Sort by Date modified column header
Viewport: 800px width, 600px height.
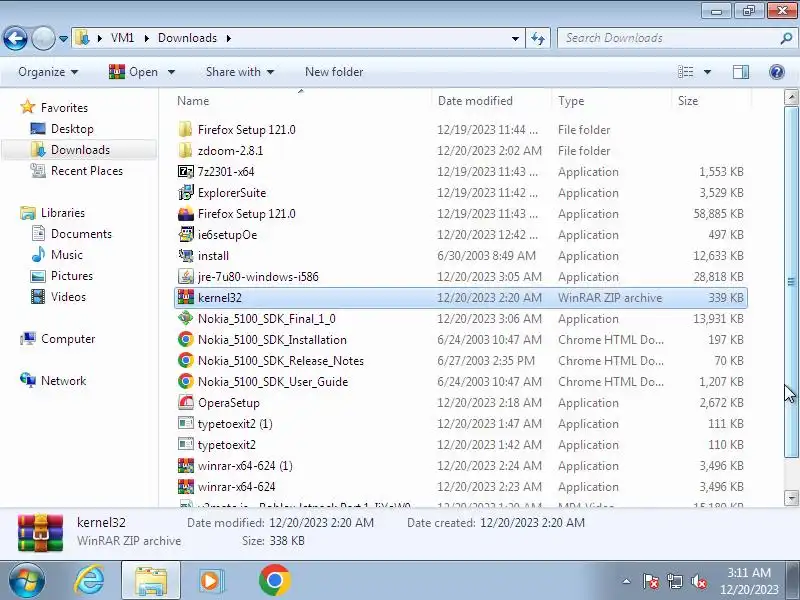(x=475, y=101)
